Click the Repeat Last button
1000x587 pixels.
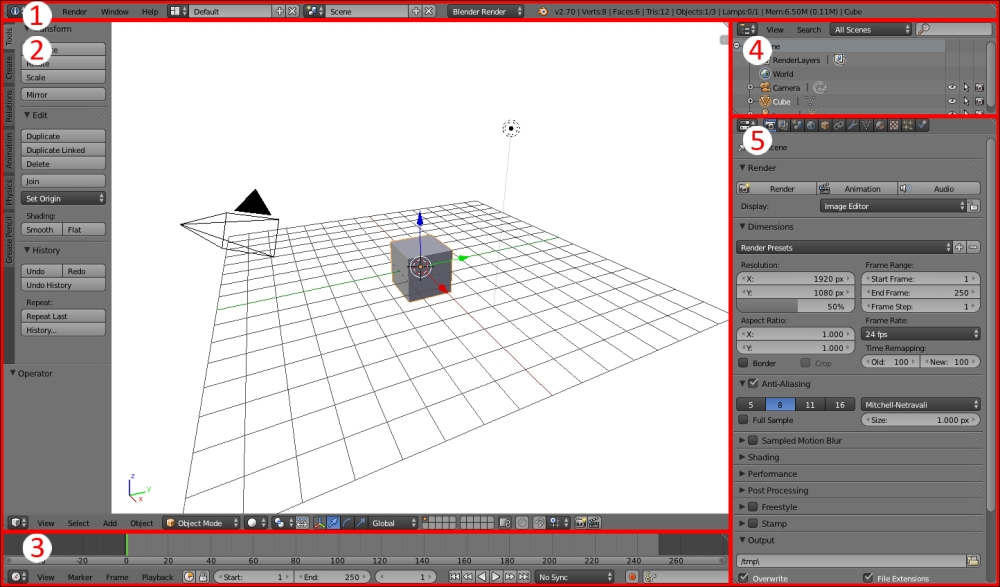pyautogui.click(x=63, y=316)
